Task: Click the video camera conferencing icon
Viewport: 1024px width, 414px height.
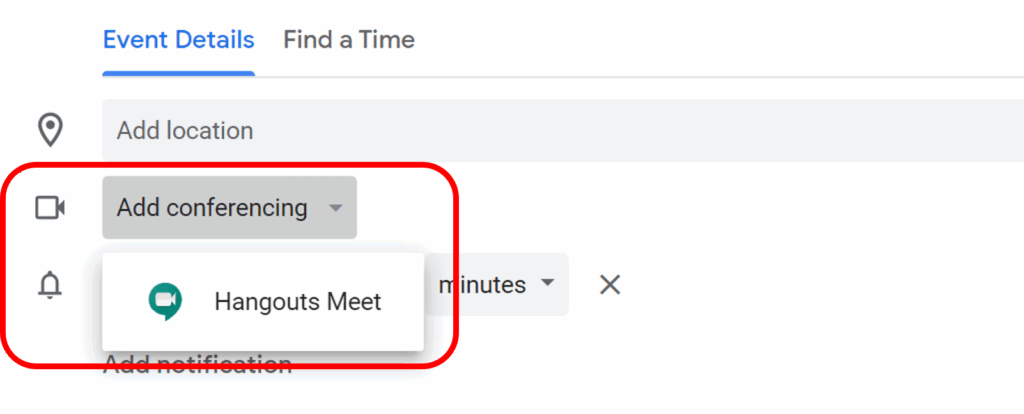Action: (50, 208)
